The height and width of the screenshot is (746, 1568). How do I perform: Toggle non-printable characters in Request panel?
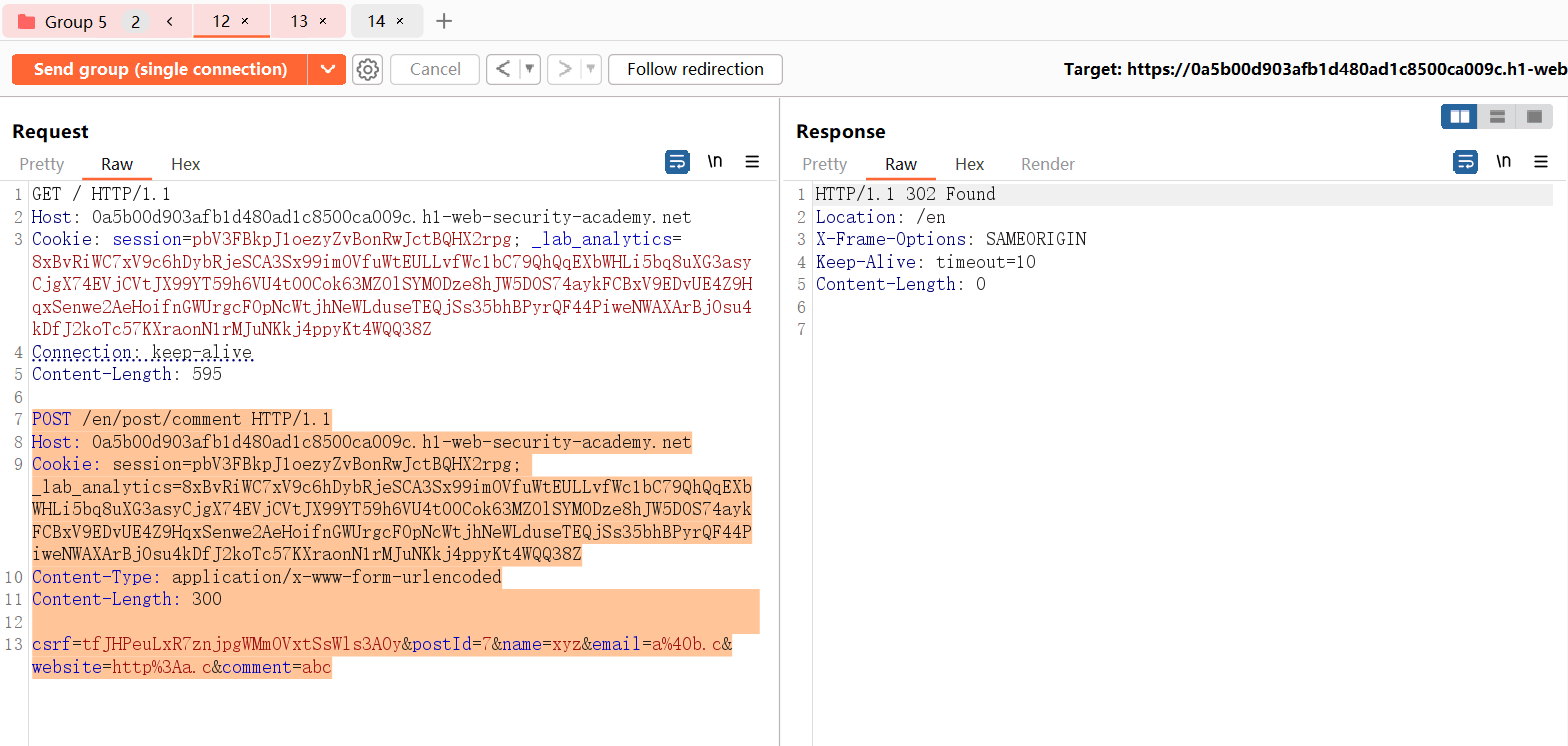point(715,162)
